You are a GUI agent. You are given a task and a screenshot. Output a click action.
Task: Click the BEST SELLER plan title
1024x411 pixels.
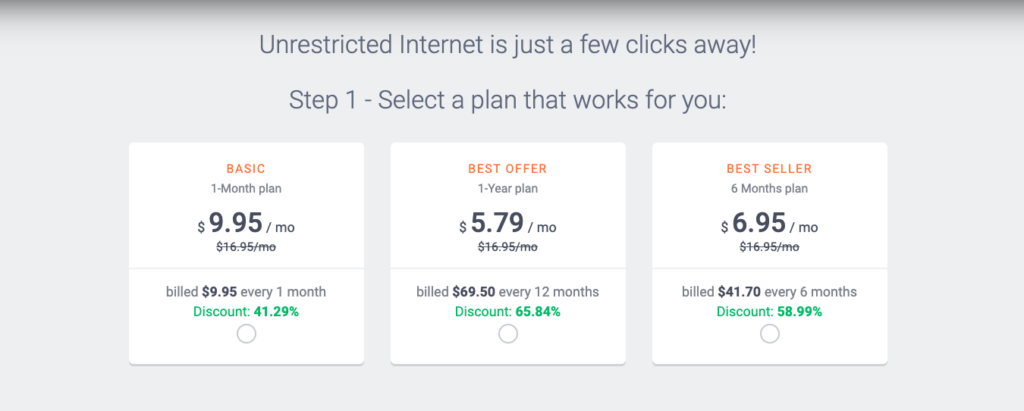pyautogui.click(x=769, y=169)
